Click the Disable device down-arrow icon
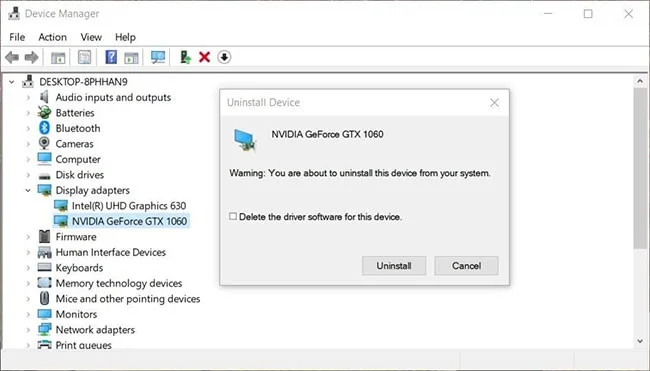This screenshot has width=650, height=371. [224, 57]
